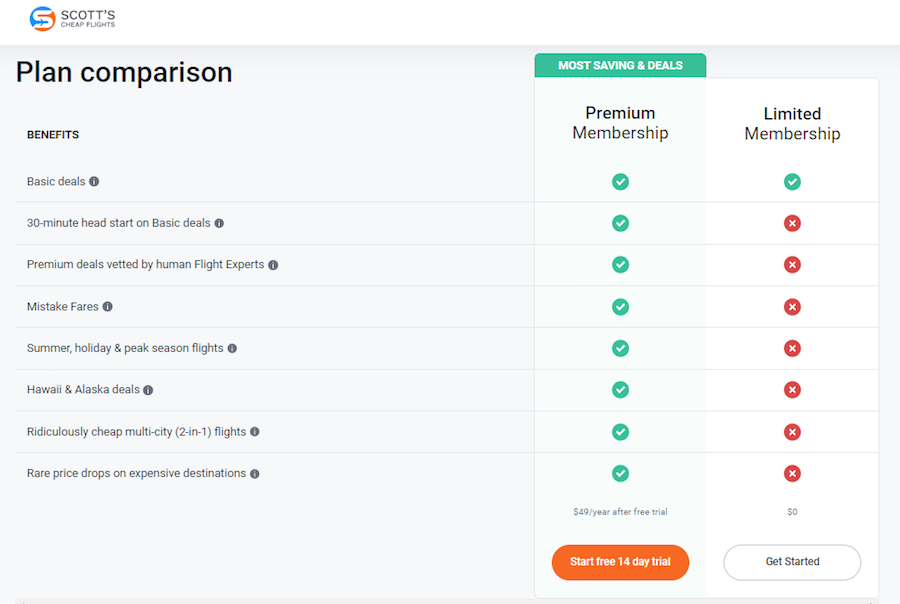Screen dimensions: 900x604
Task: Click the Scott's Cheap Flights logo
Action: (x=72, y=18)
